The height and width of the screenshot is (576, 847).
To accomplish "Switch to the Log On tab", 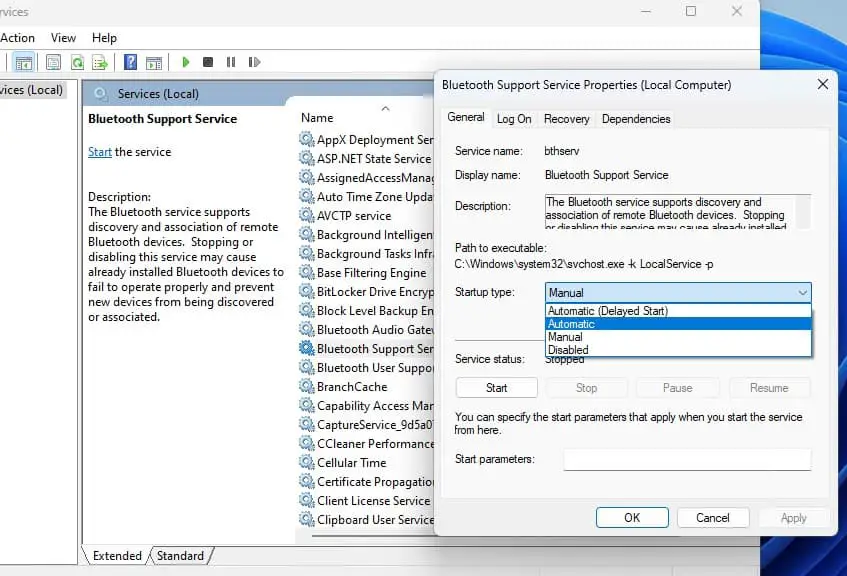I will point(514,119).
